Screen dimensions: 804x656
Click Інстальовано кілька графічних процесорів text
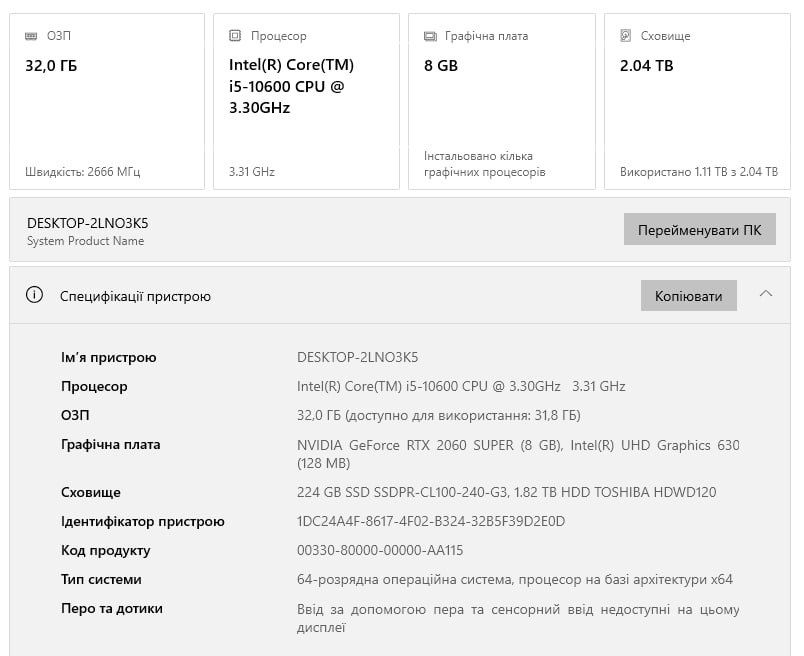484,164
